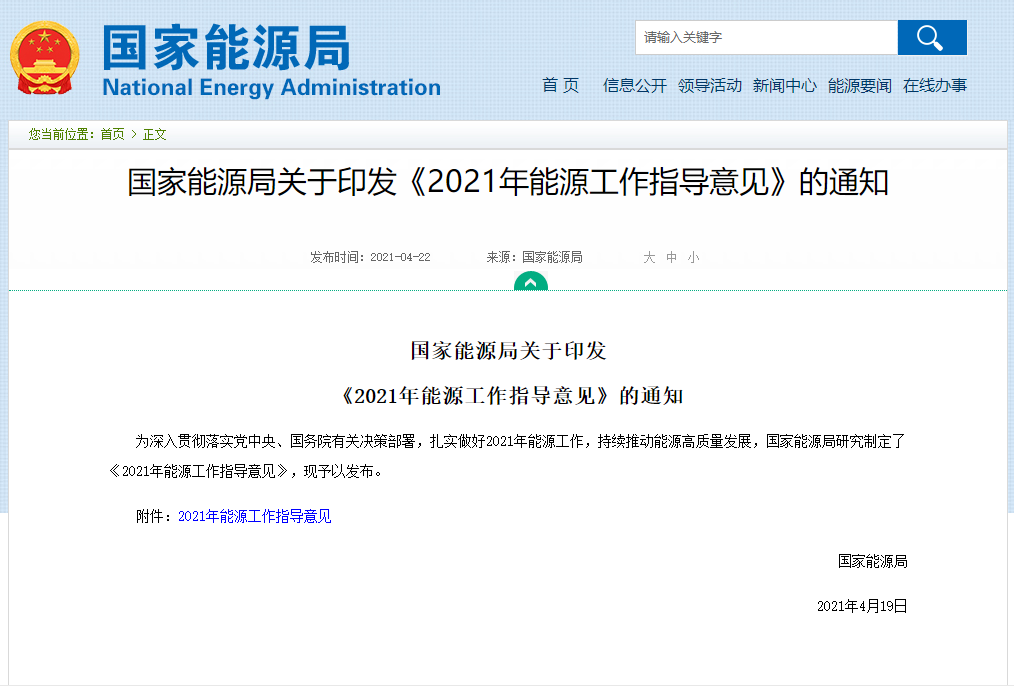
Task: Set font size to 大
Action: coord(649,257)
